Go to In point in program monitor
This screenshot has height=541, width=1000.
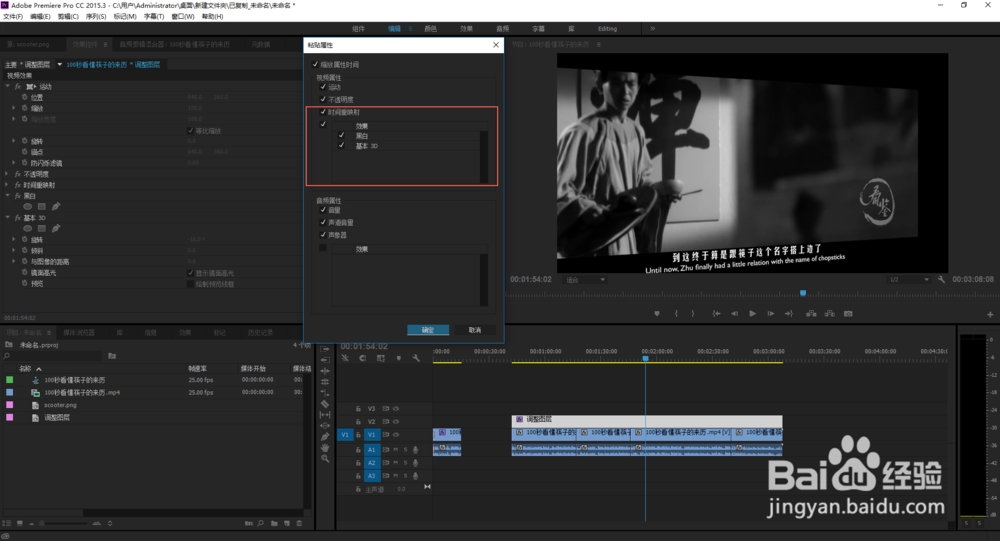coord(716,313)
